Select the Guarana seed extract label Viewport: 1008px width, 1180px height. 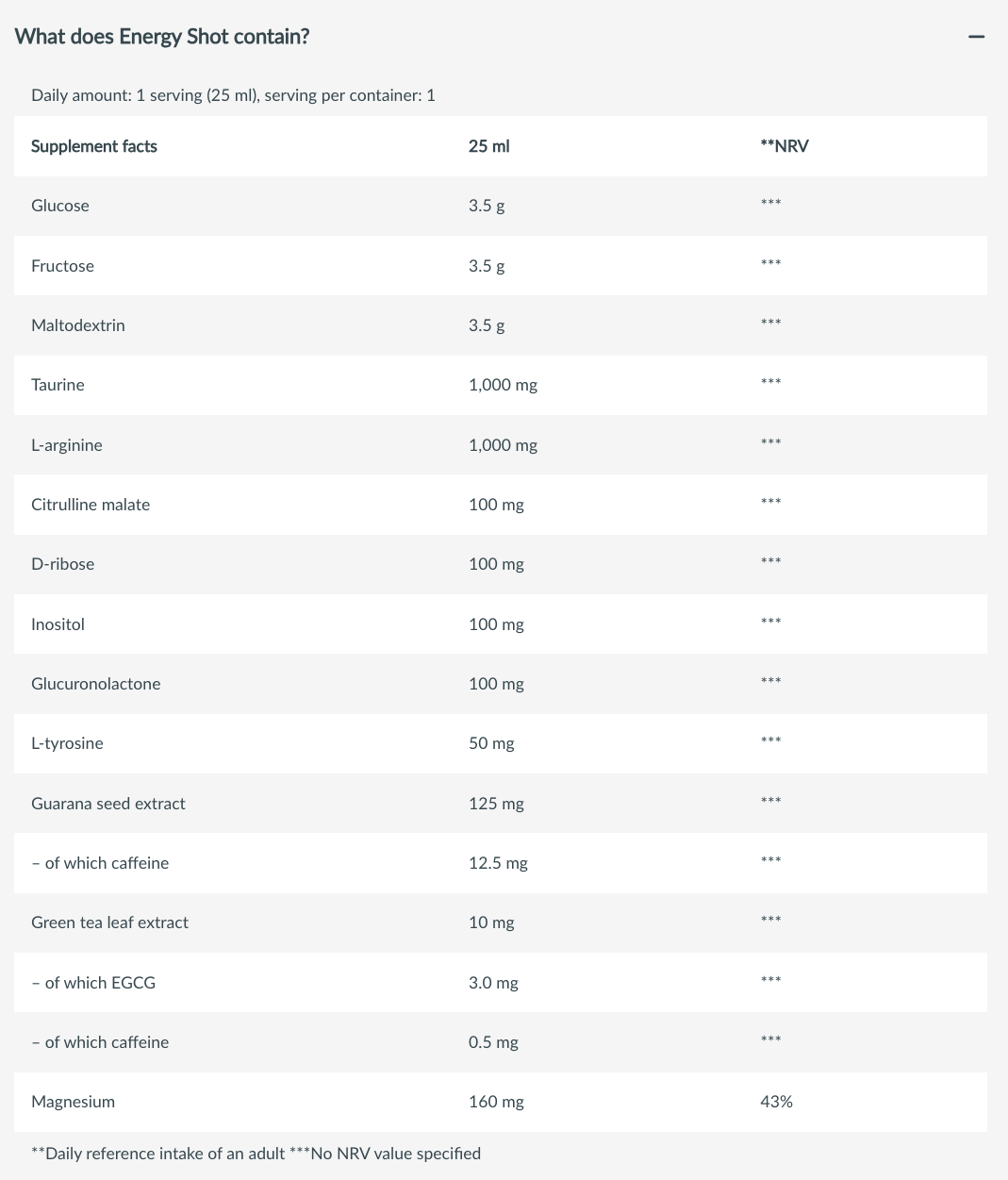[108, 804]
